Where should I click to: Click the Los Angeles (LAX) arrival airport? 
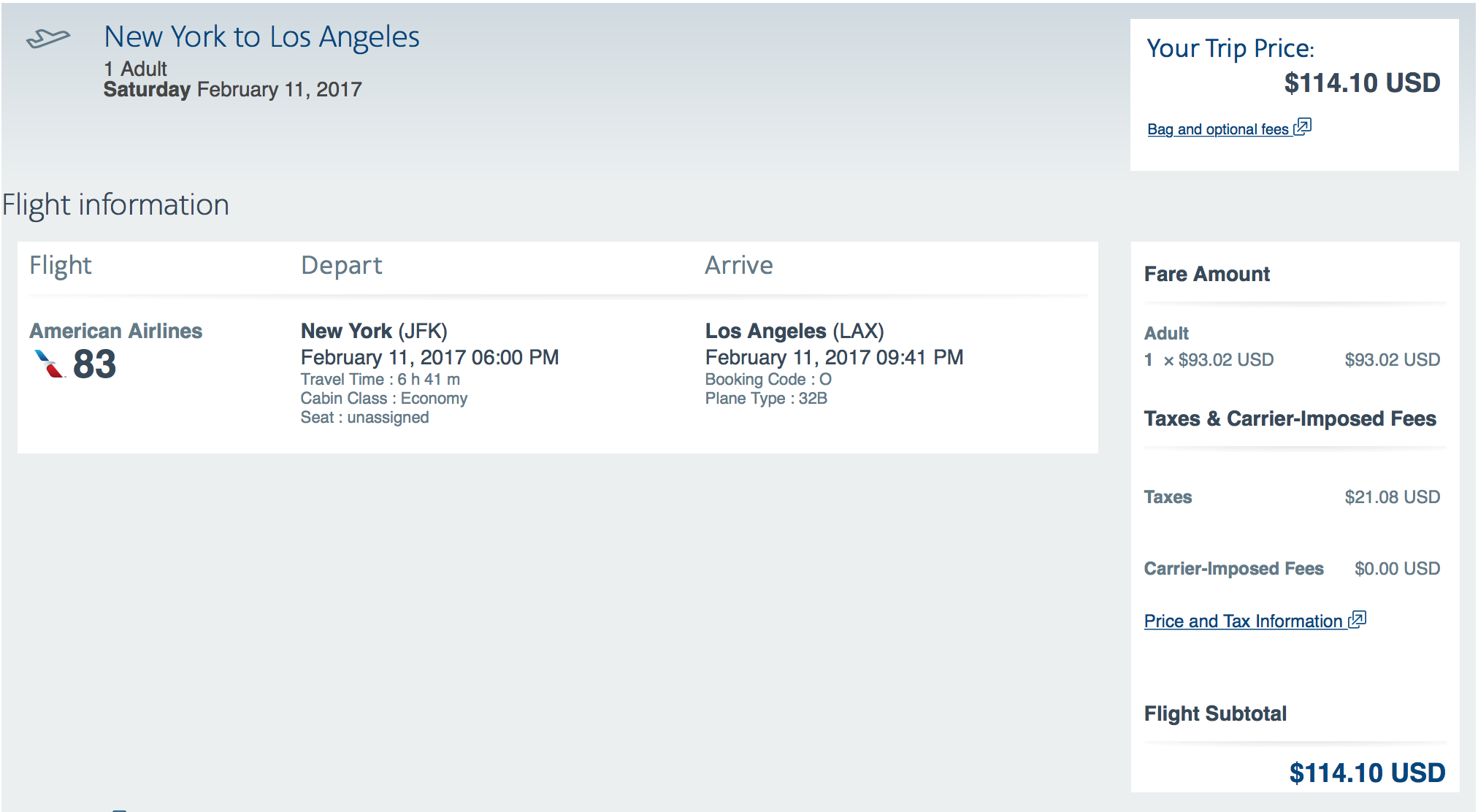(794, 331)
